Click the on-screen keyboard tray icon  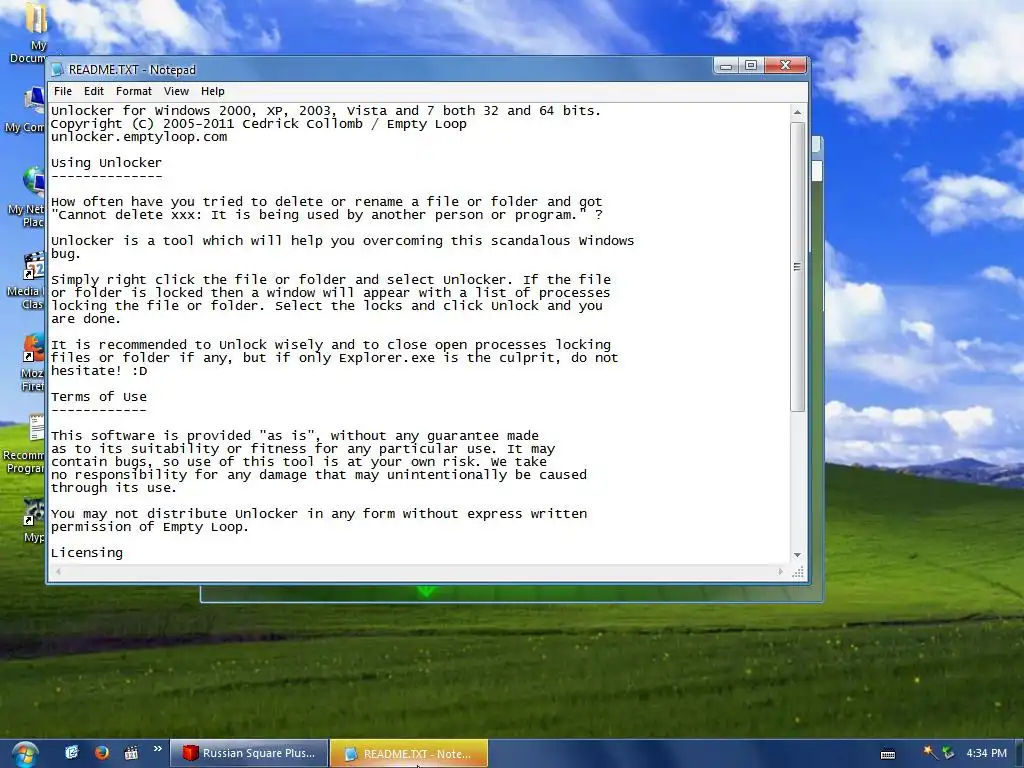[x=888, y=754]
